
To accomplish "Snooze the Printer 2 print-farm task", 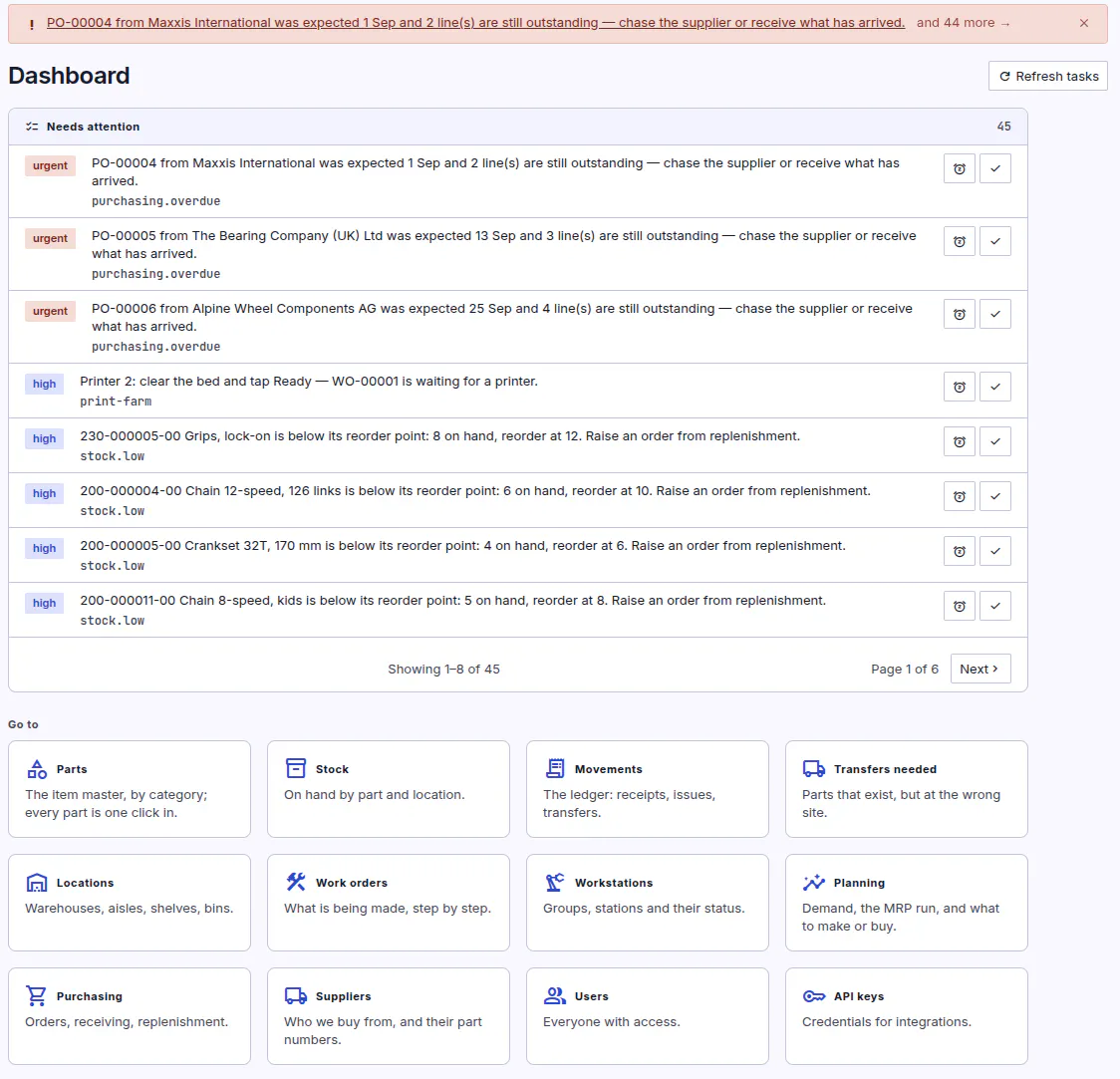I will click(960, 387).
